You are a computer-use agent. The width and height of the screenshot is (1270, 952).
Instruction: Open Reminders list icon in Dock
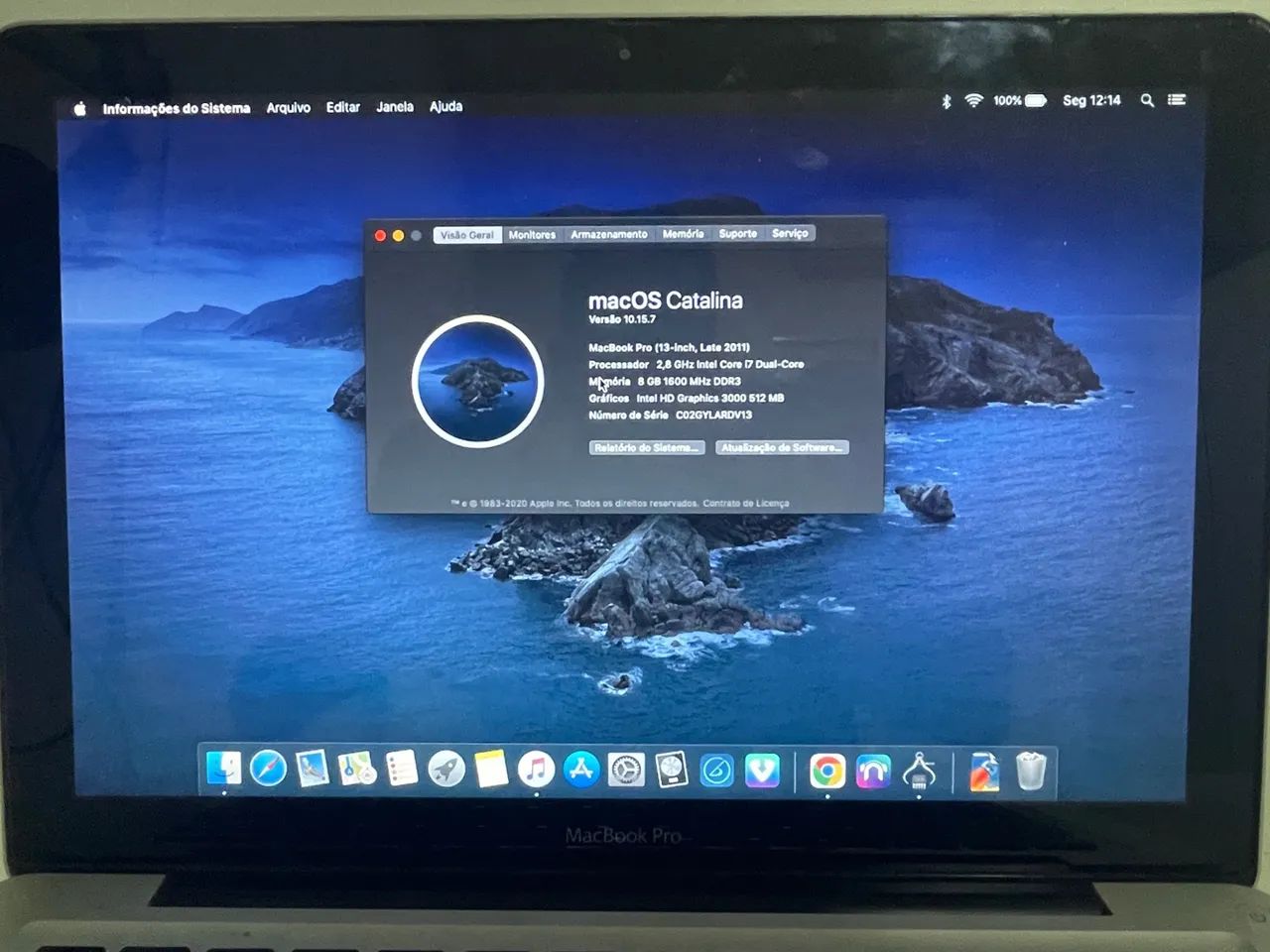pos(401,769)
